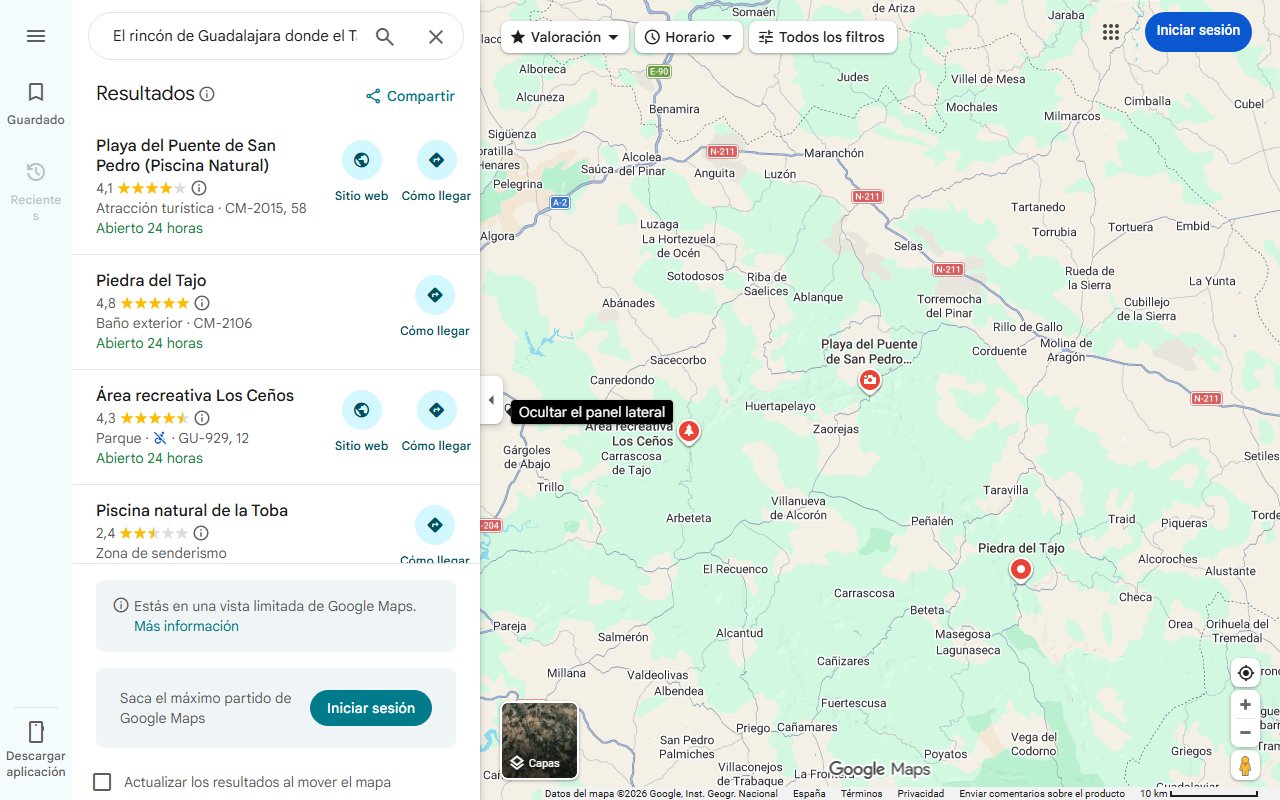This screenshot has height=800, width=1280.
Task: Open the Google apps grid
Action: [1110, 31]
